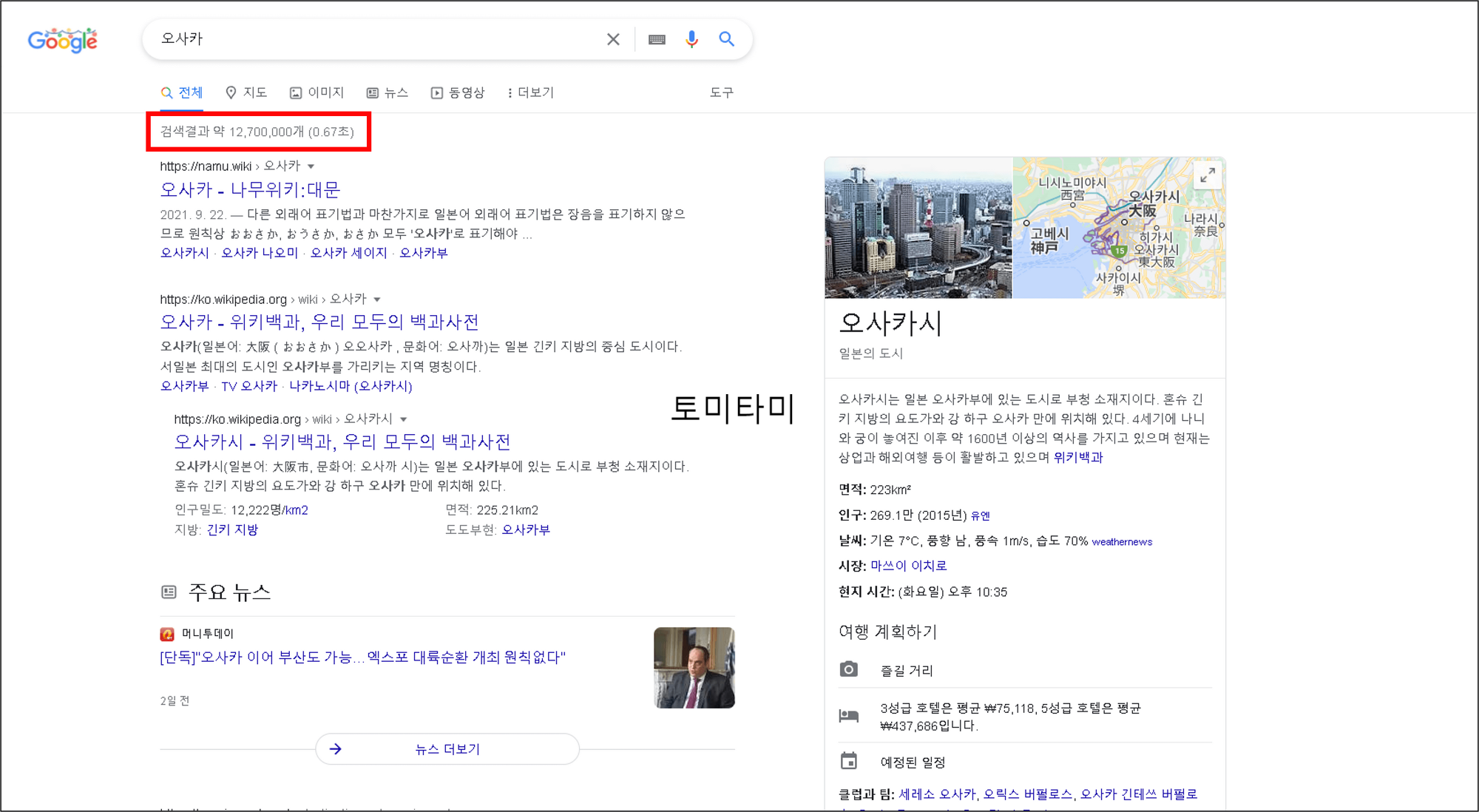The image size is (1479, 812).
Task: Clear the search box with X
Action: tap(613, 39)
